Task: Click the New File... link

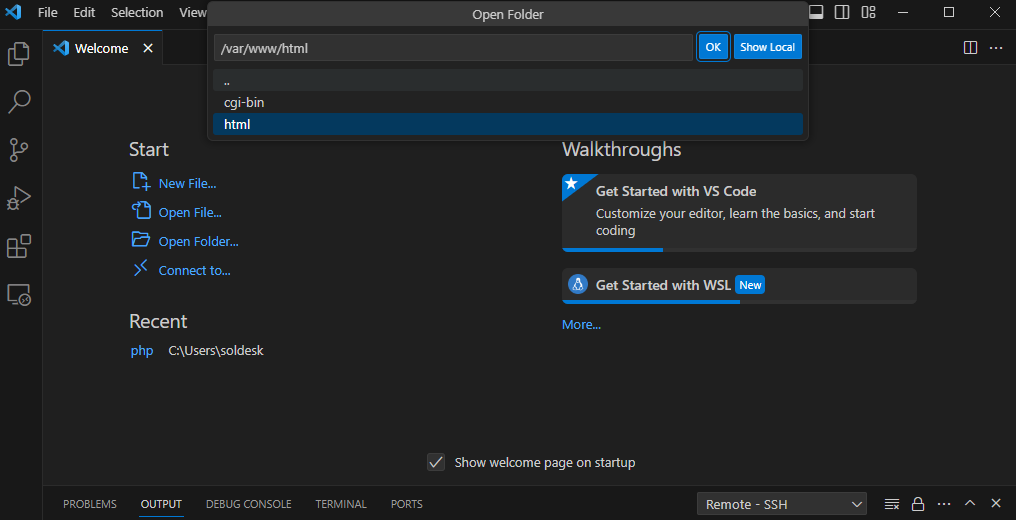Action: click(x=187, y=183)
